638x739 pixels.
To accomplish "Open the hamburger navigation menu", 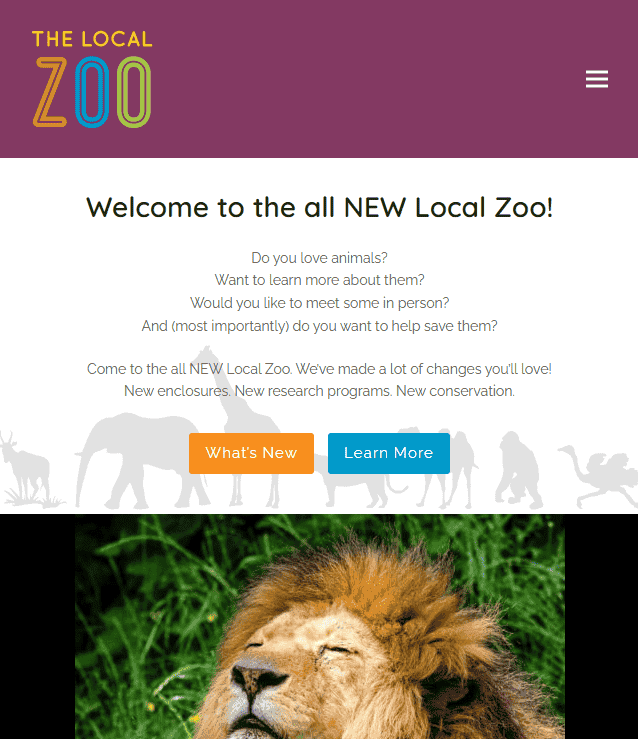I will (597, 79).
